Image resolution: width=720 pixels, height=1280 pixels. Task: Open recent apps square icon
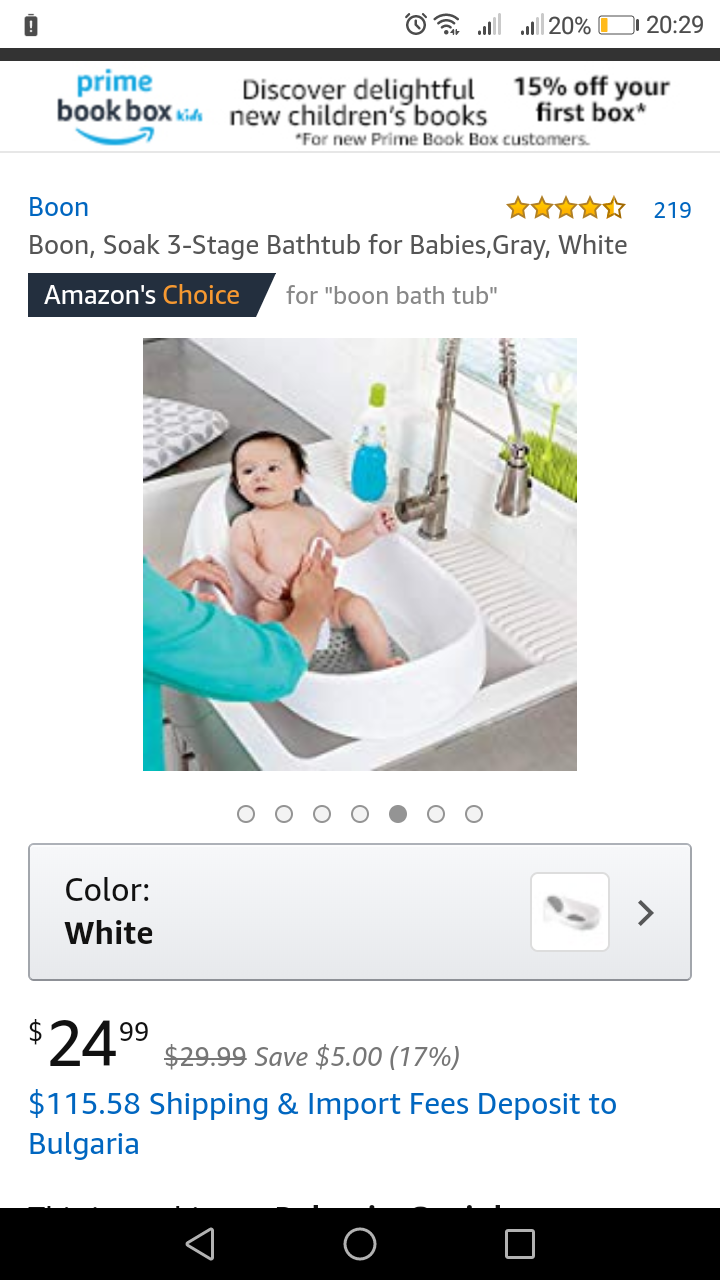520,1244
